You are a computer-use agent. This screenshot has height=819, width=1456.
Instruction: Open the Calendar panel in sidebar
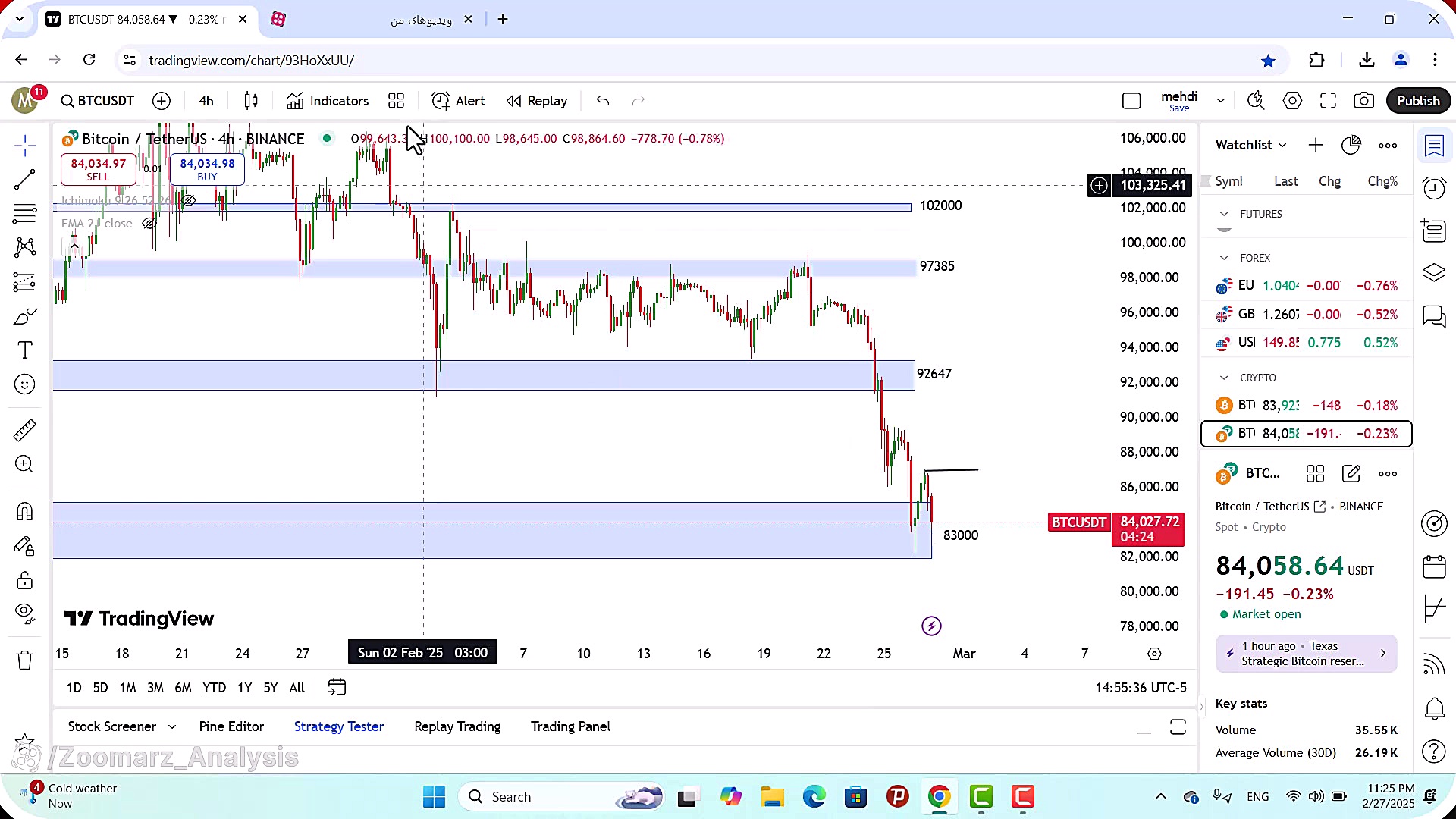click(x=1434, y=566)
